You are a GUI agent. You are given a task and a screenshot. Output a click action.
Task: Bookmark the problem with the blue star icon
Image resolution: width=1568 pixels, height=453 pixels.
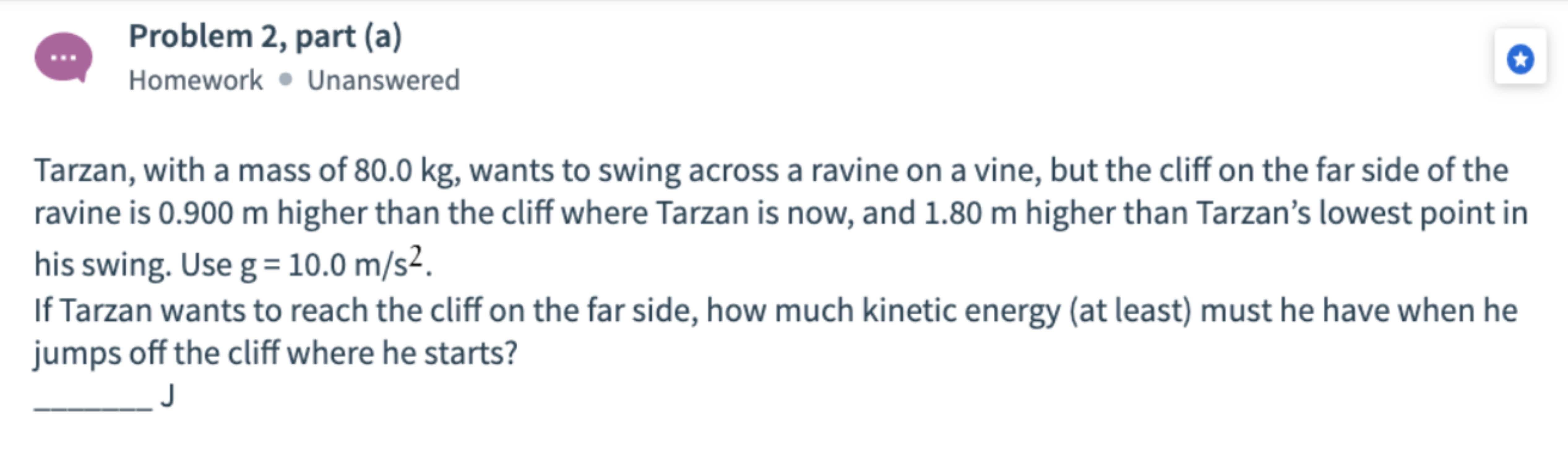coord(1520,59)
